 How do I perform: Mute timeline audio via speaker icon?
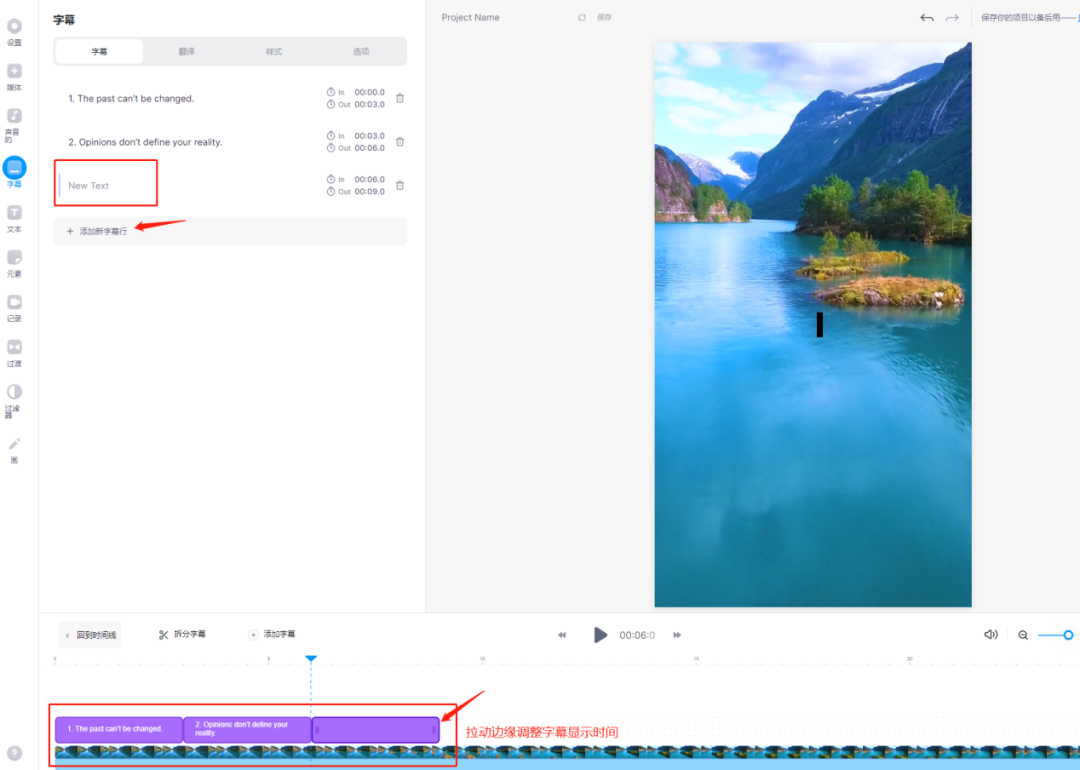click(990, 634)
